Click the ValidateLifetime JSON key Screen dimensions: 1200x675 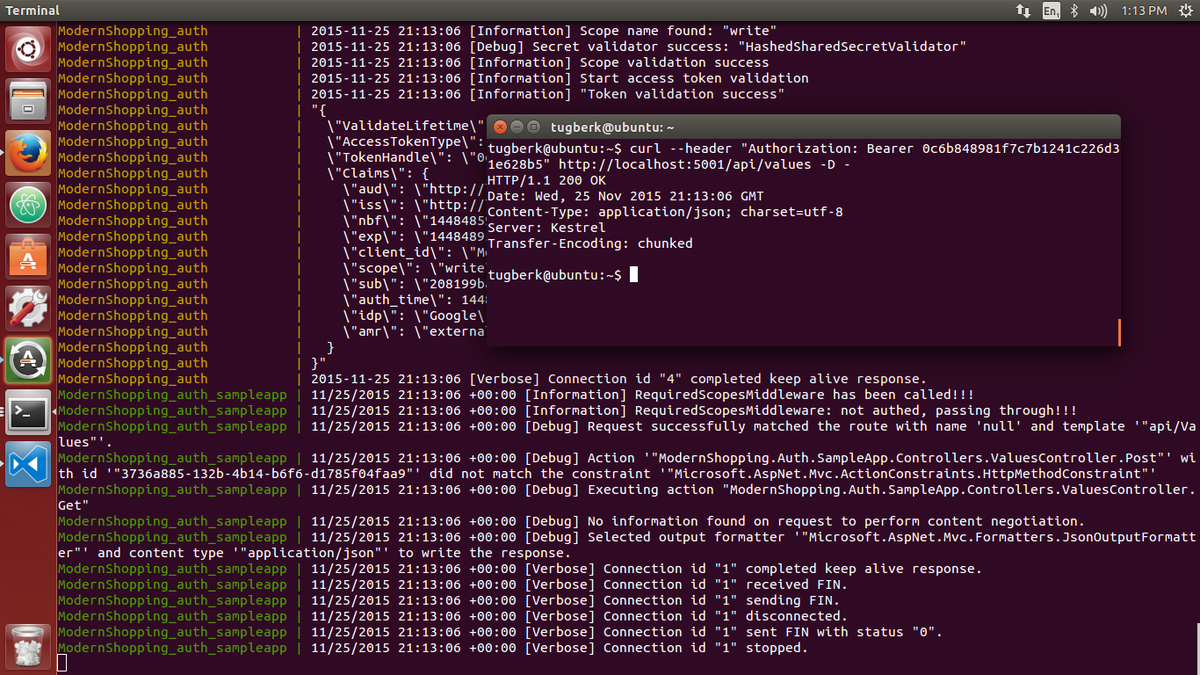coord(406,126)
